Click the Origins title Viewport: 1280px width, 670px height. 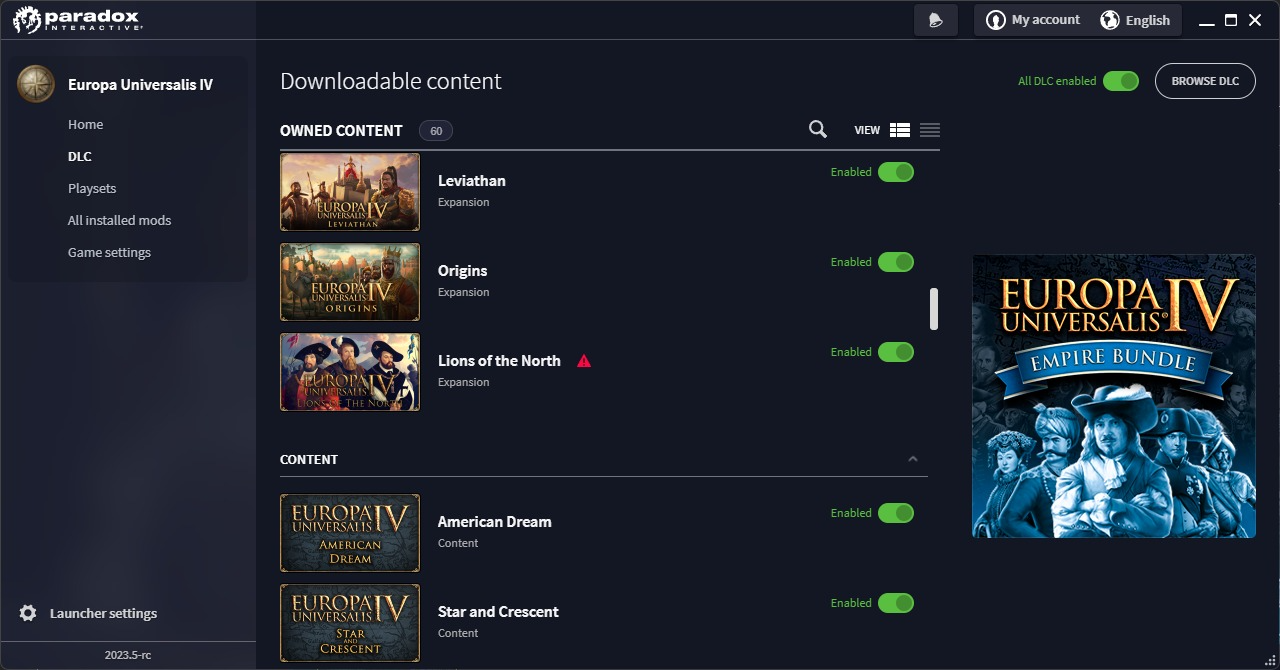tap(463, 271)
